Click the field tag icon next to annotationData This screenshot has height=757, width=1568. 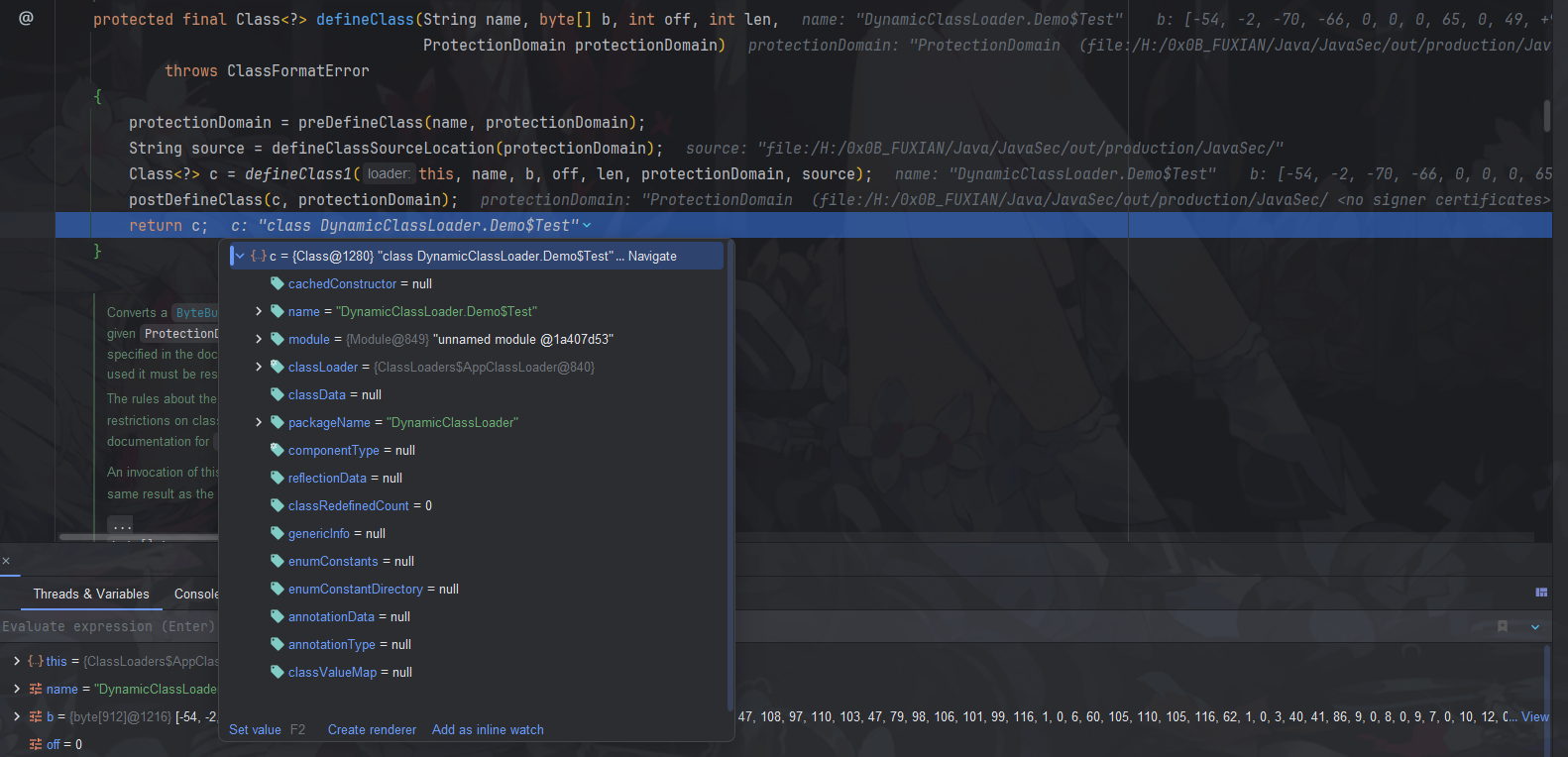pyautogui.click(x=278, y=616)
